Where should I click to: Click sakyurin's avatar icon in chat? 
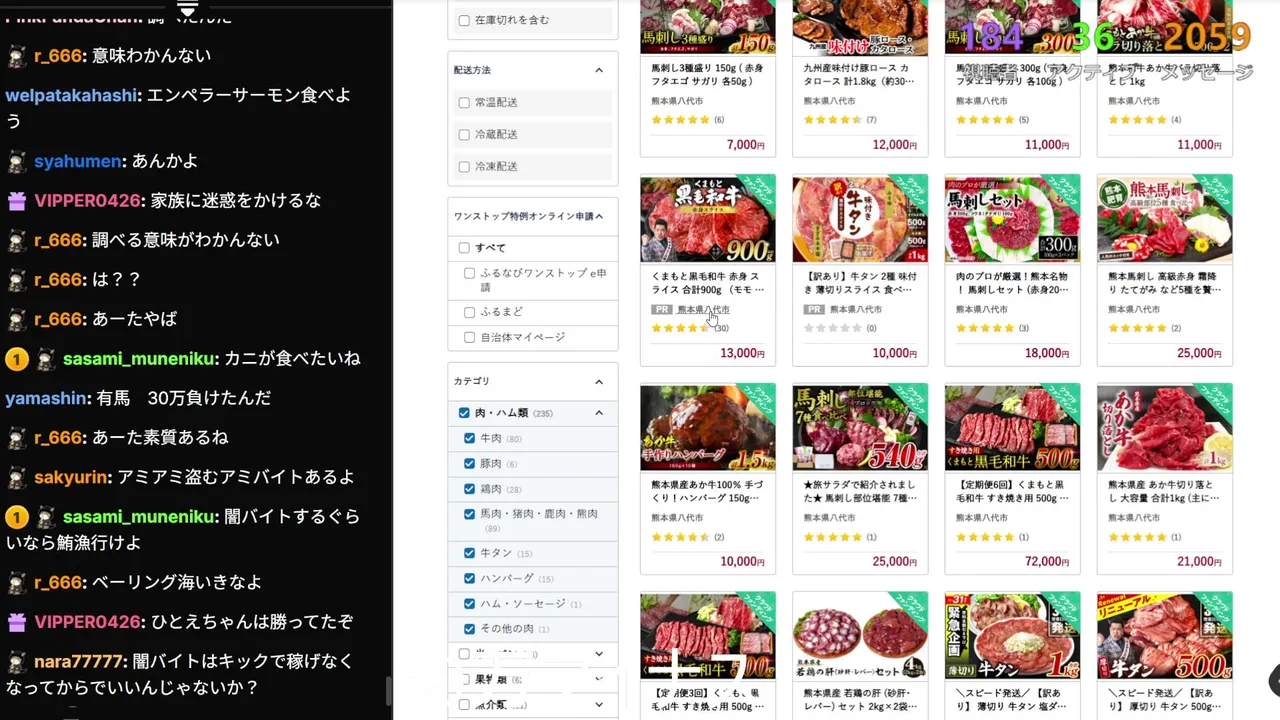17,477
